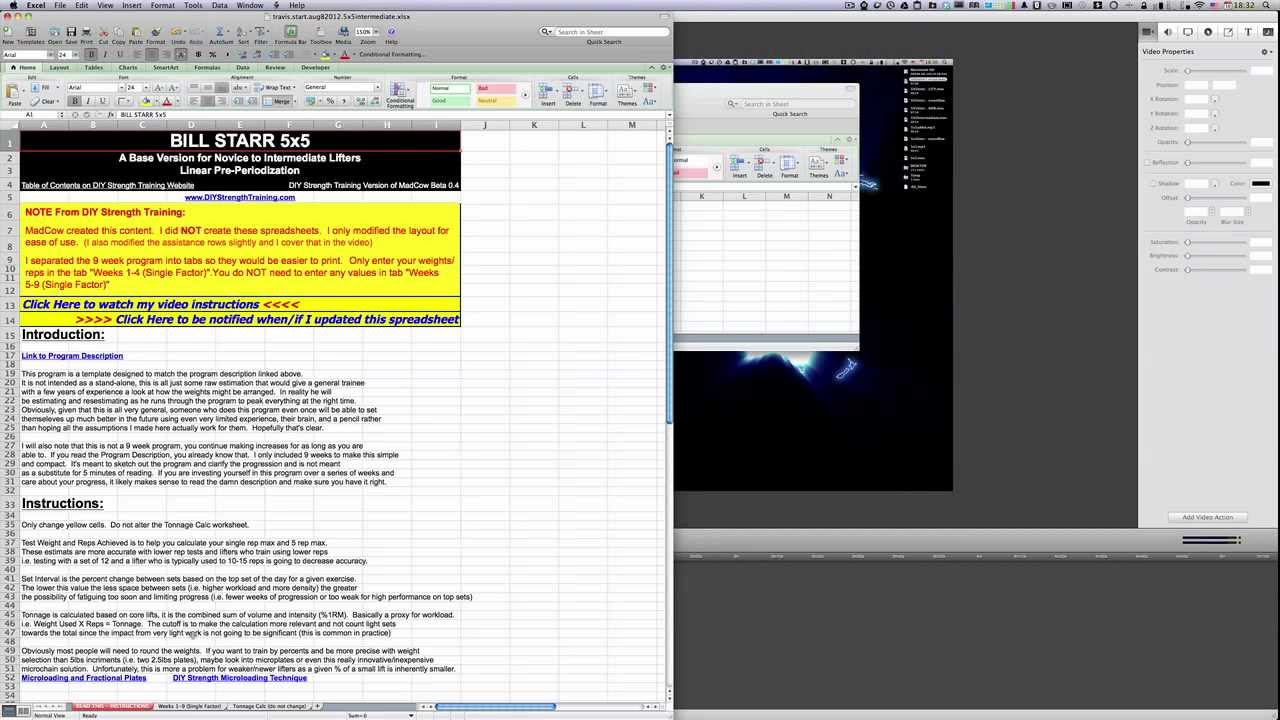Click the Cut scissors icon

(x=104, y=32)
